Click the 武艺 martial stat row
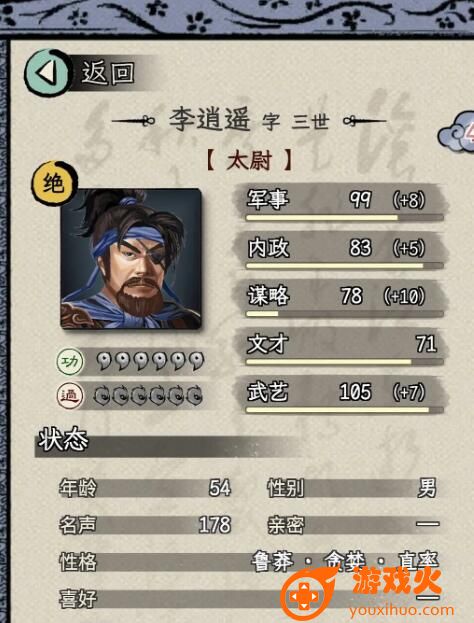Image resolution: width=474 pixels, height=623 pixels. coord(341,395)
